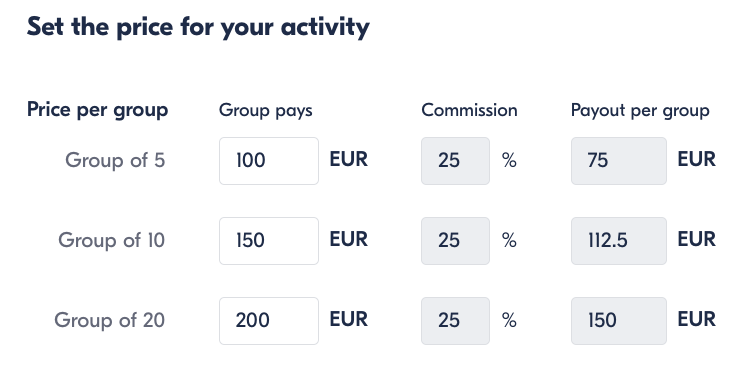Focus the Group of 20 price field showing 200

point(269,321)
